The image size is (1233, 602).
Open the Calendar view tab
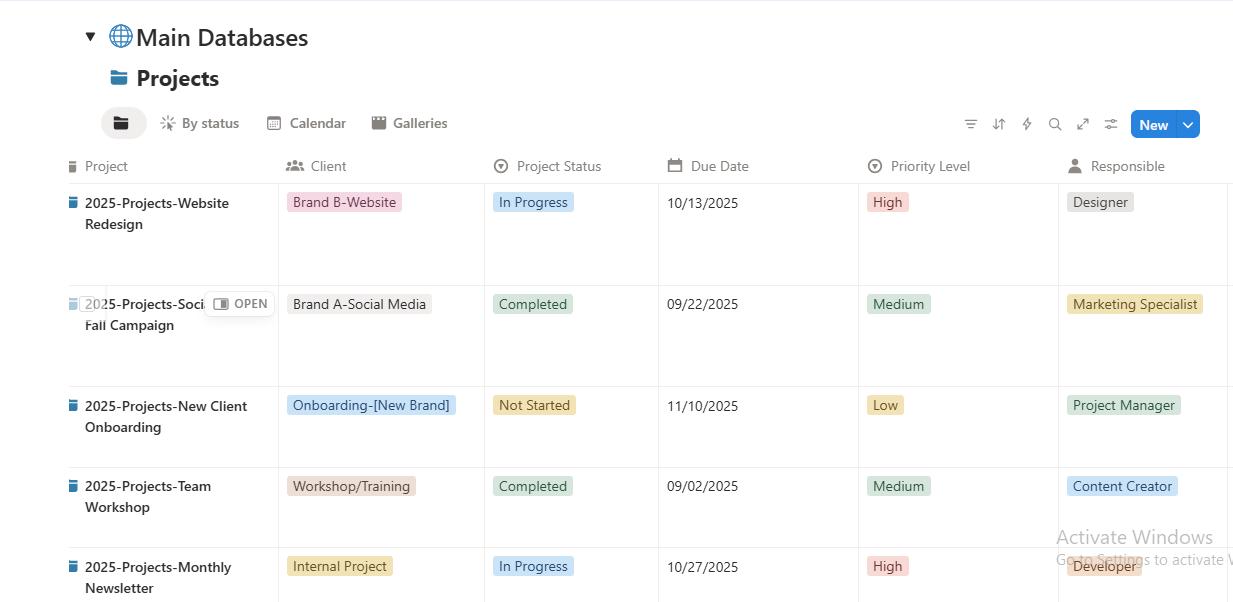tap(306, 123)
